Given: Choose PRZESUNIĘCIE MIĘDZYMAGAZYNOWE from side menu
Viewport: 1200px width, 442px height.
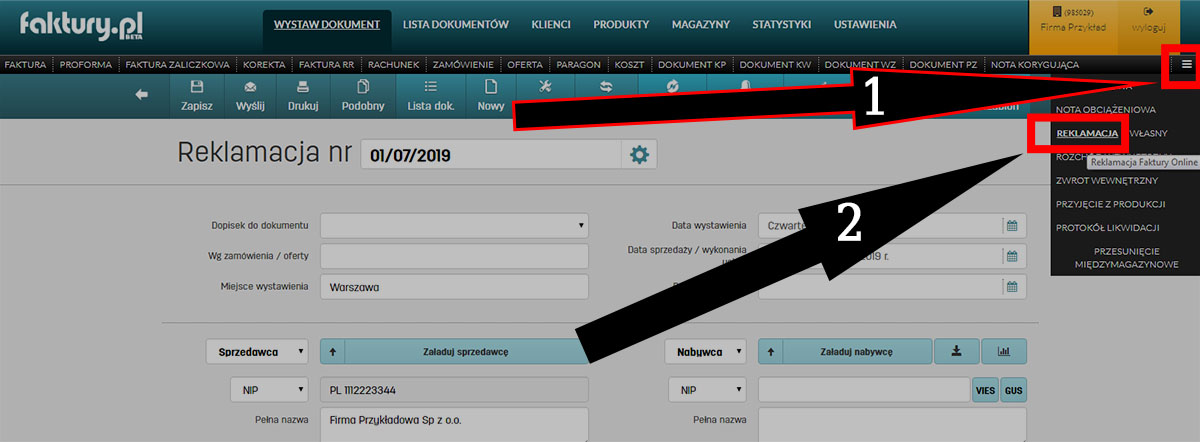Looking at the screenshot, I should click(x=1127, y=257).
